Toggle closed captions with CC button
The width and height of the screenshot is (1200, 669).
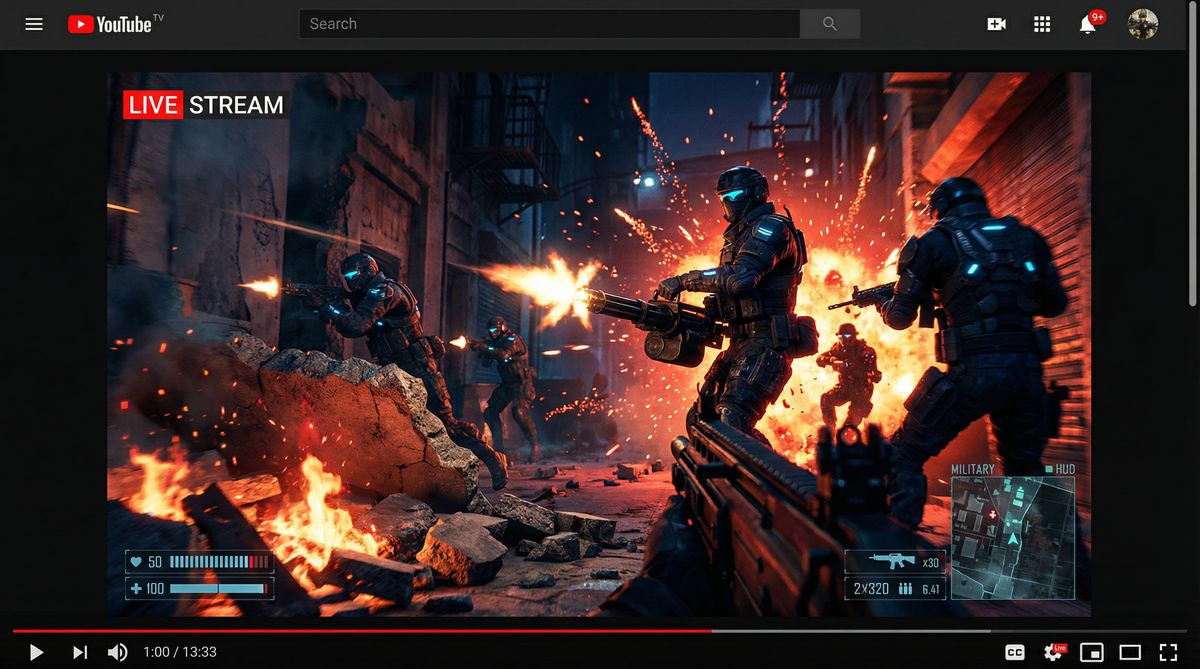(1014, 652)
